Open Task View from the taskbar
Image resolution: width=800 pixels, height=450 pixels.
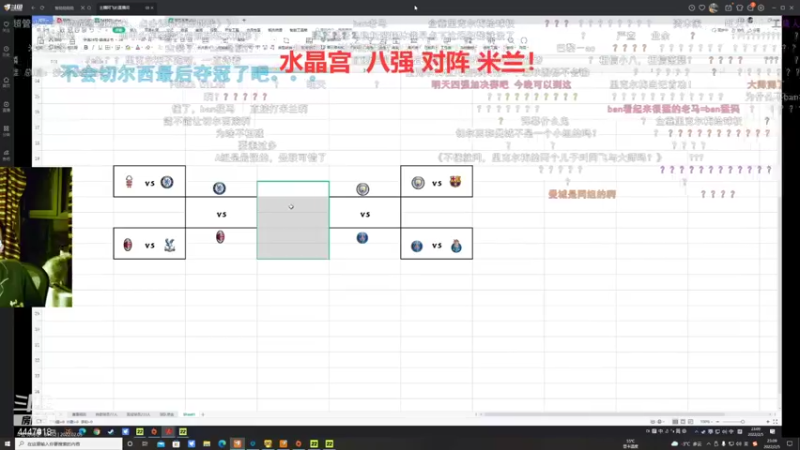pyautogui.click(x=145, y=444)
